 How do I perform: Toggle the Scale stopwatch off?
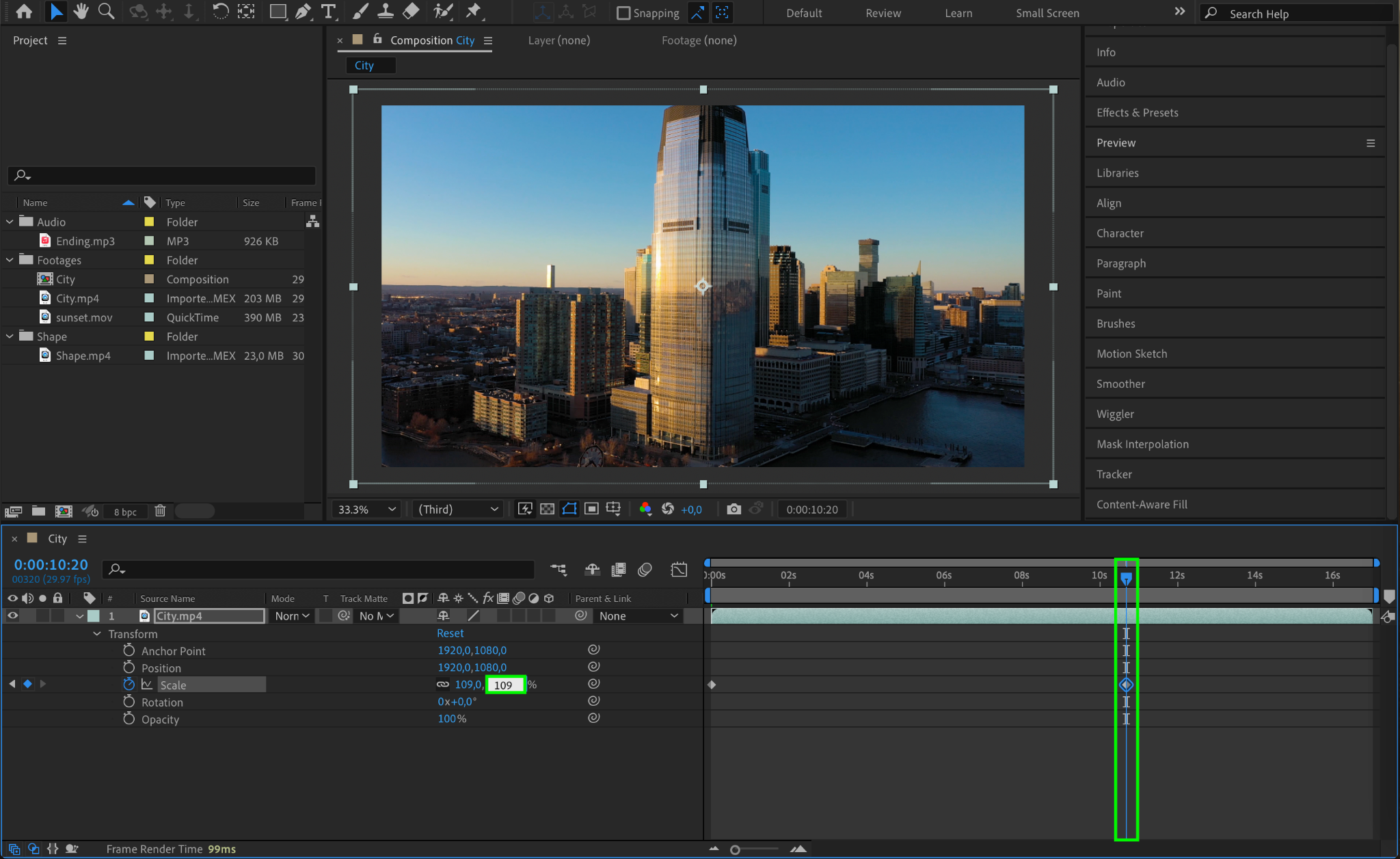tap(129, 684)
